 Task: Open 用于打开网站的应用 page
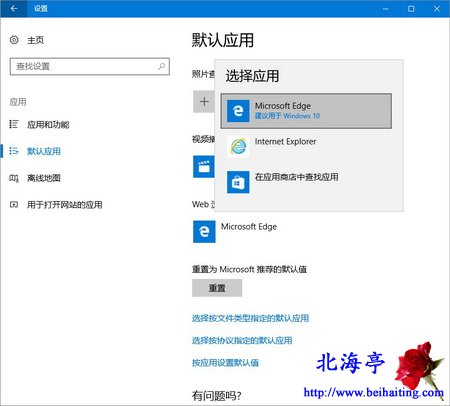pyautogui.click(x=65, y=205)
